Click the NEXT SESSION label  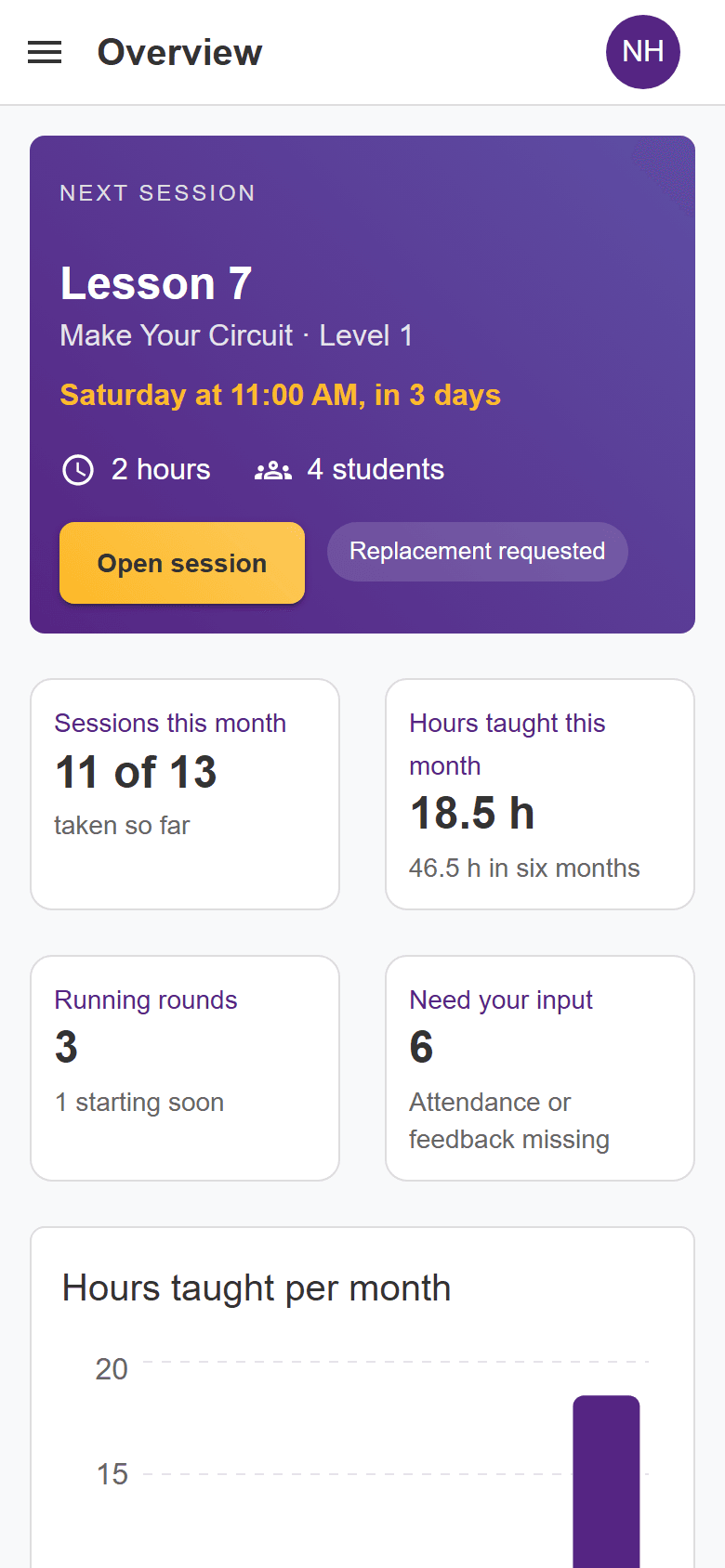click(x=158, y=193)
